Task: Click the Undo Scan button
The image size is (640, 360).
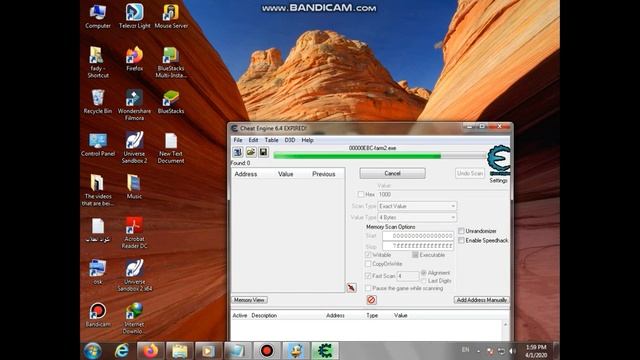Action: pos(470,173)
